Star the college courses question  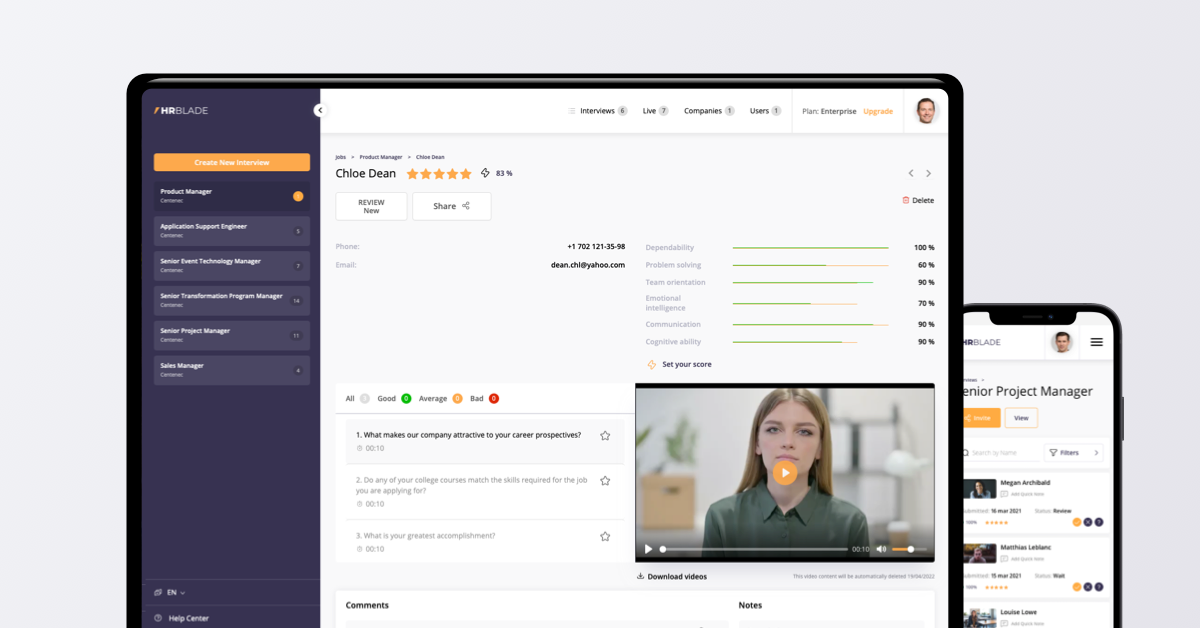[x=605, y=481]
